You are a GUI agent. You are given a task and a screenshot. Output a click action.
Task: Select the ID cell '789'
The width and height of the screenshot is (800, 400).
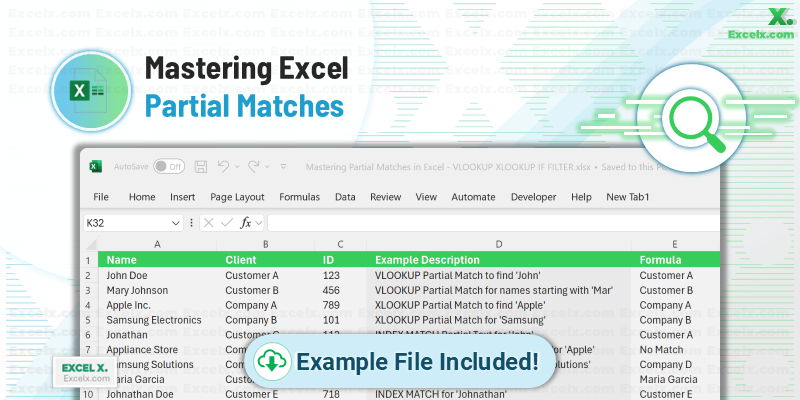(340, 305)
